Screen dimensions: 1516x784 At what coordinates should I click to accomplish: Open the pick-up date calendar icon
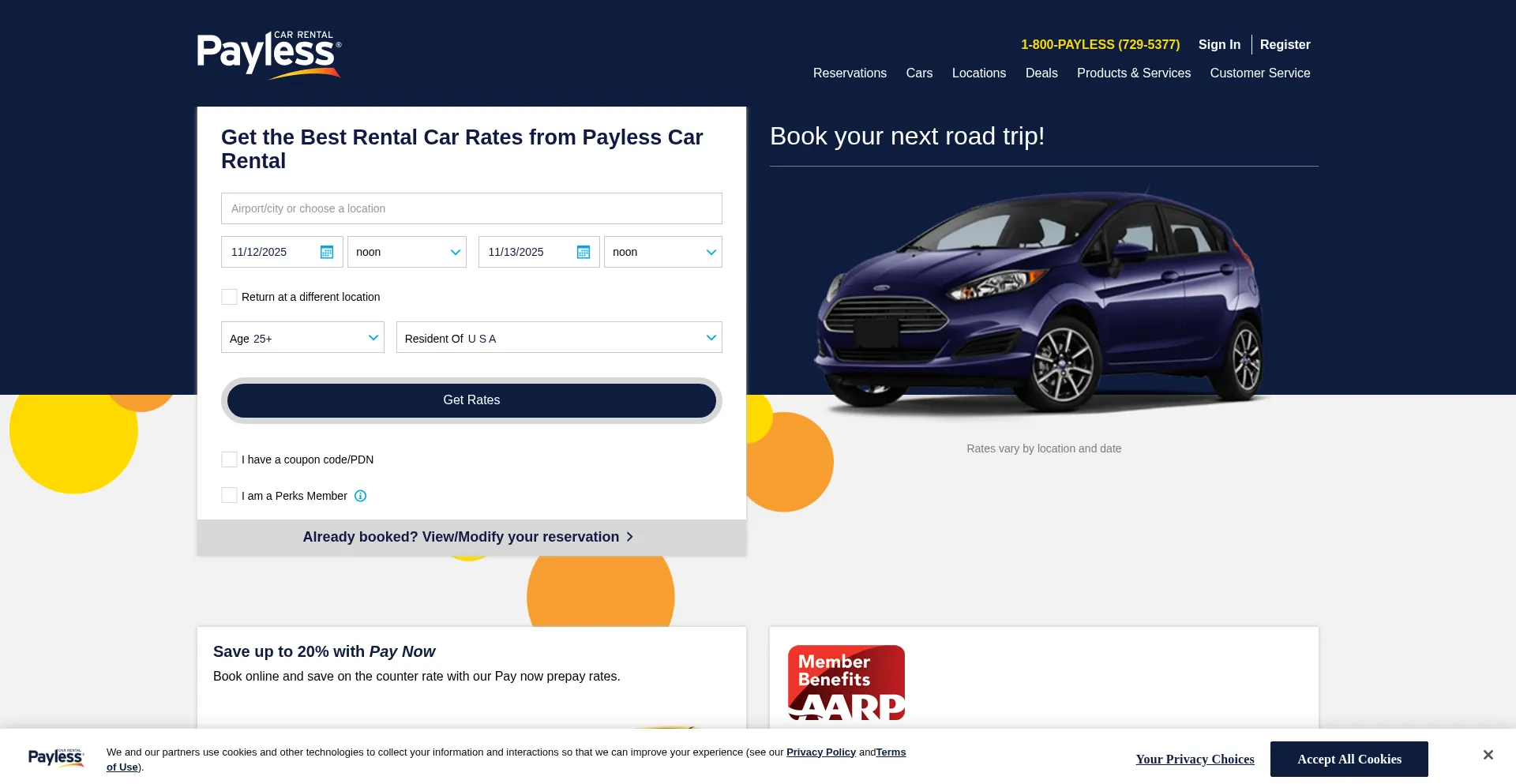point(327,252)
